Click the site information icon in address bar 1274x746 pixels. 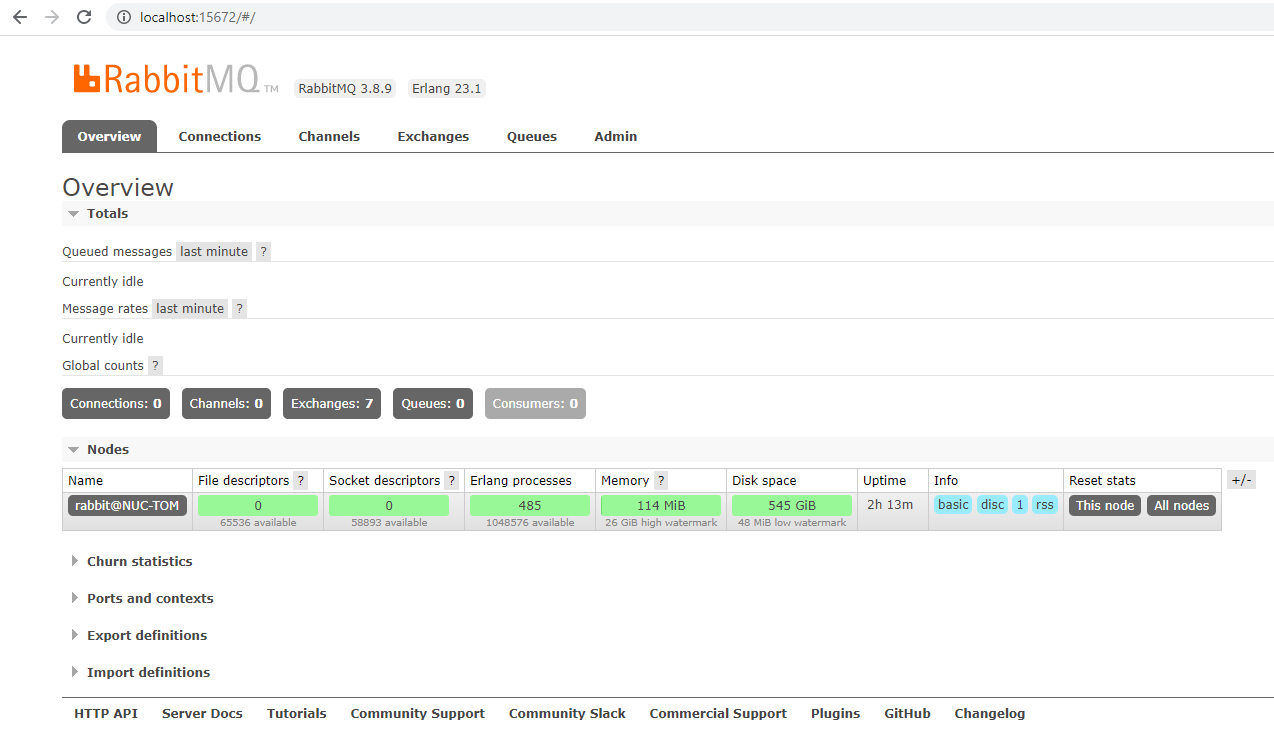[x=124, y=17]
